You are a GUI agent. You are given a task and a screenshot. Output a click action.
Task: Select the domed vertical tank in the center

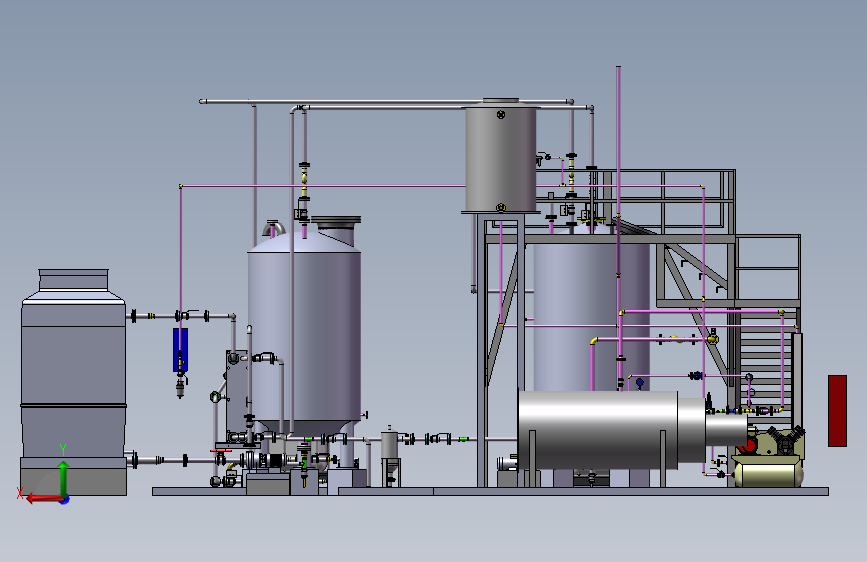click(x=304, y=333)
